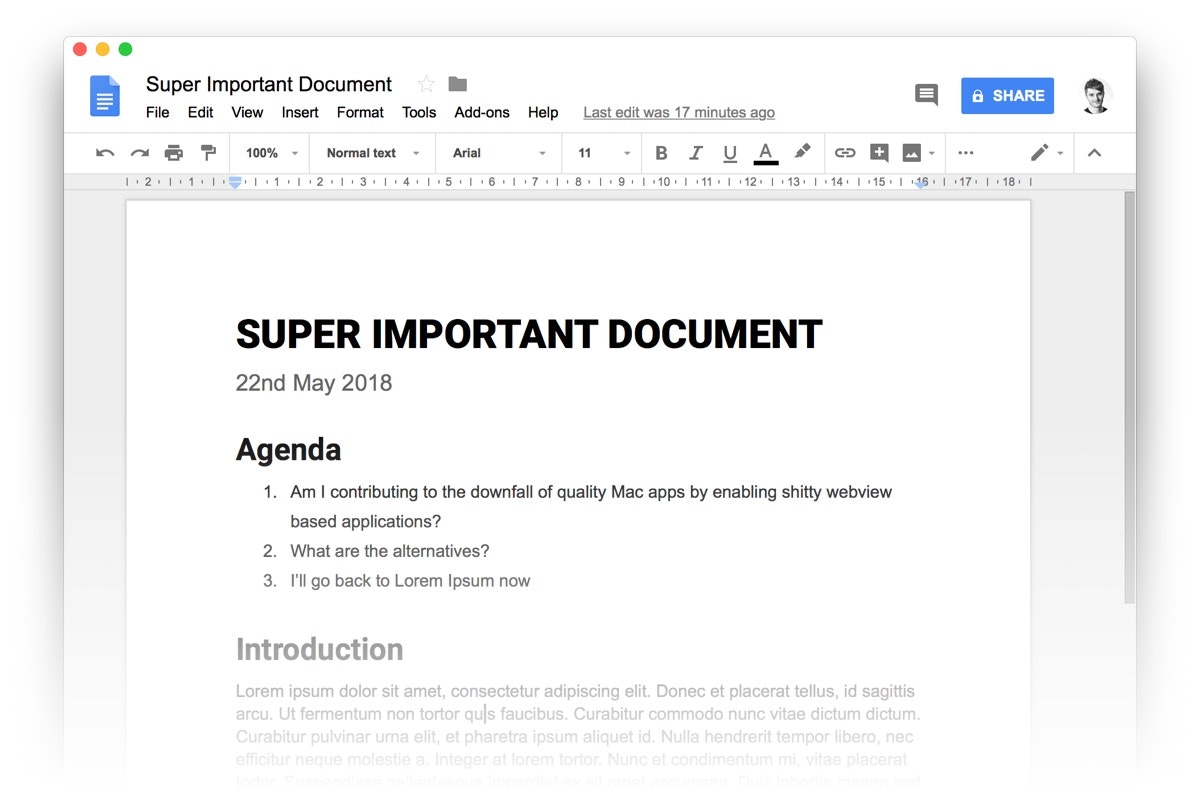Expand the Normal text styles dropdown

pyautogui.click(x=371, y=152)
